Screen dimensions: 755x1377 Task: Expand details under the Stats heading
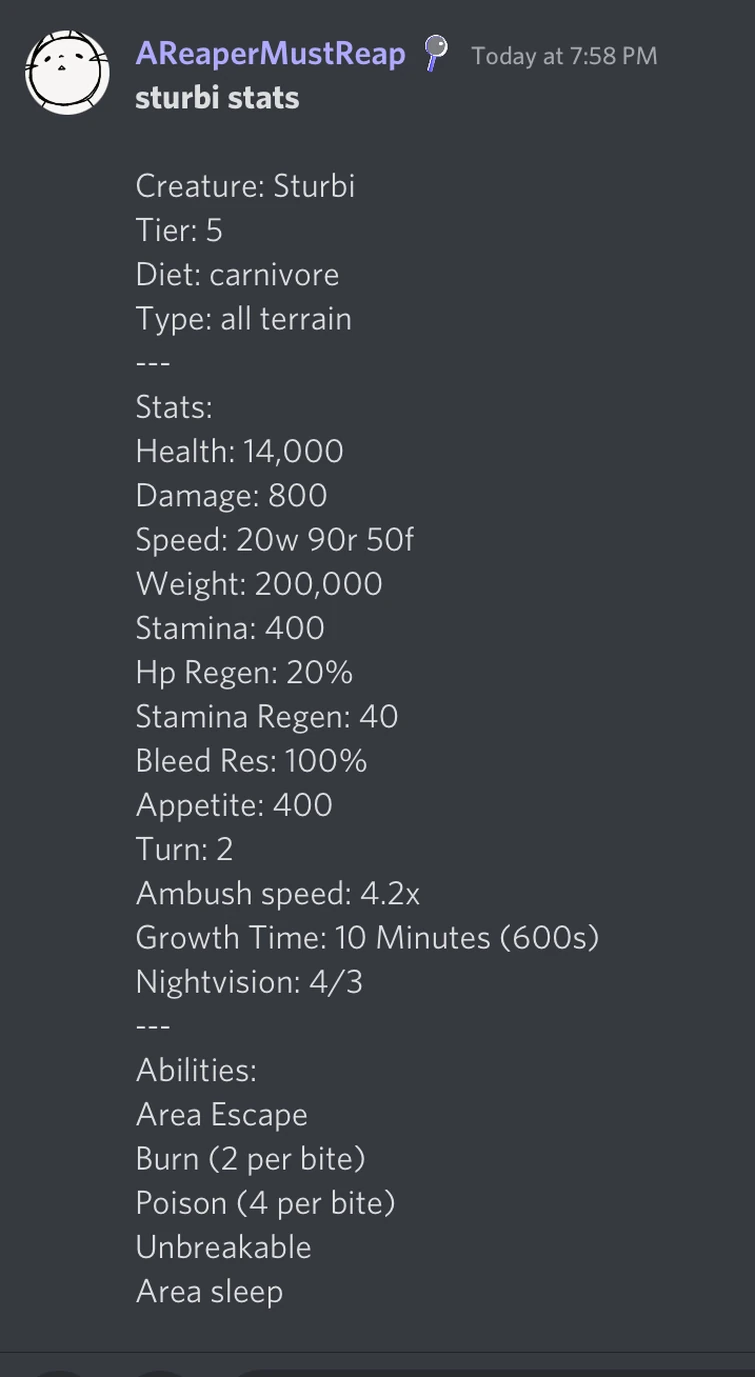pos(173,406)
